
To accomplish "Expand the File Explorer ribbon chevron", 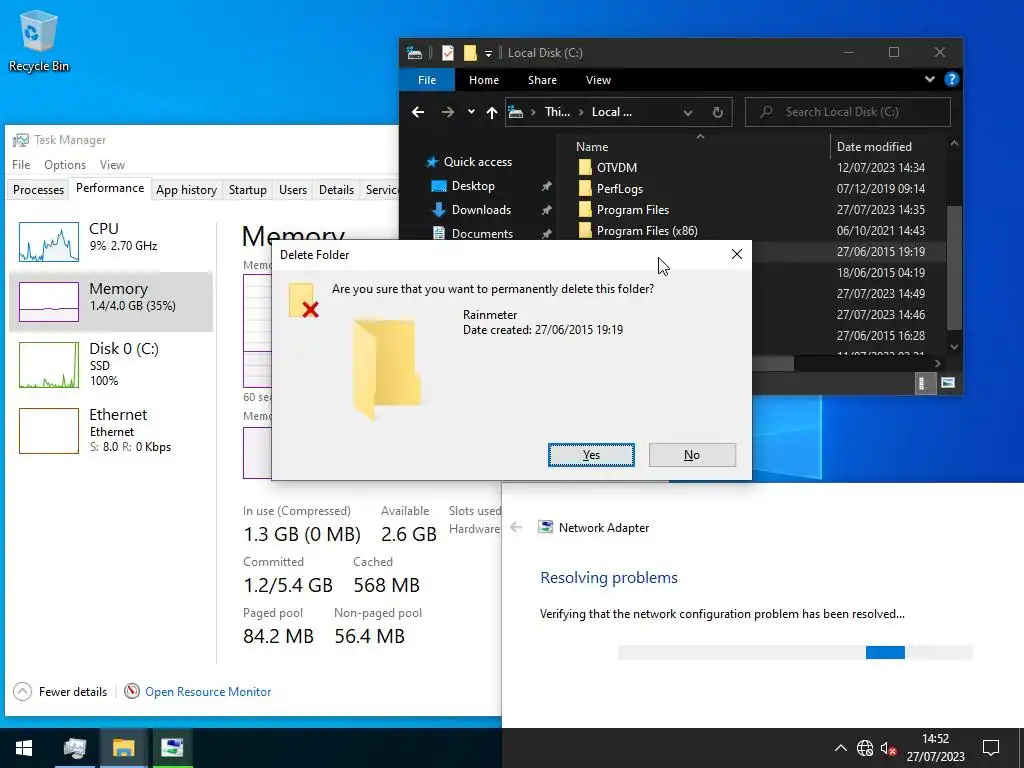I will click(929, 79).
